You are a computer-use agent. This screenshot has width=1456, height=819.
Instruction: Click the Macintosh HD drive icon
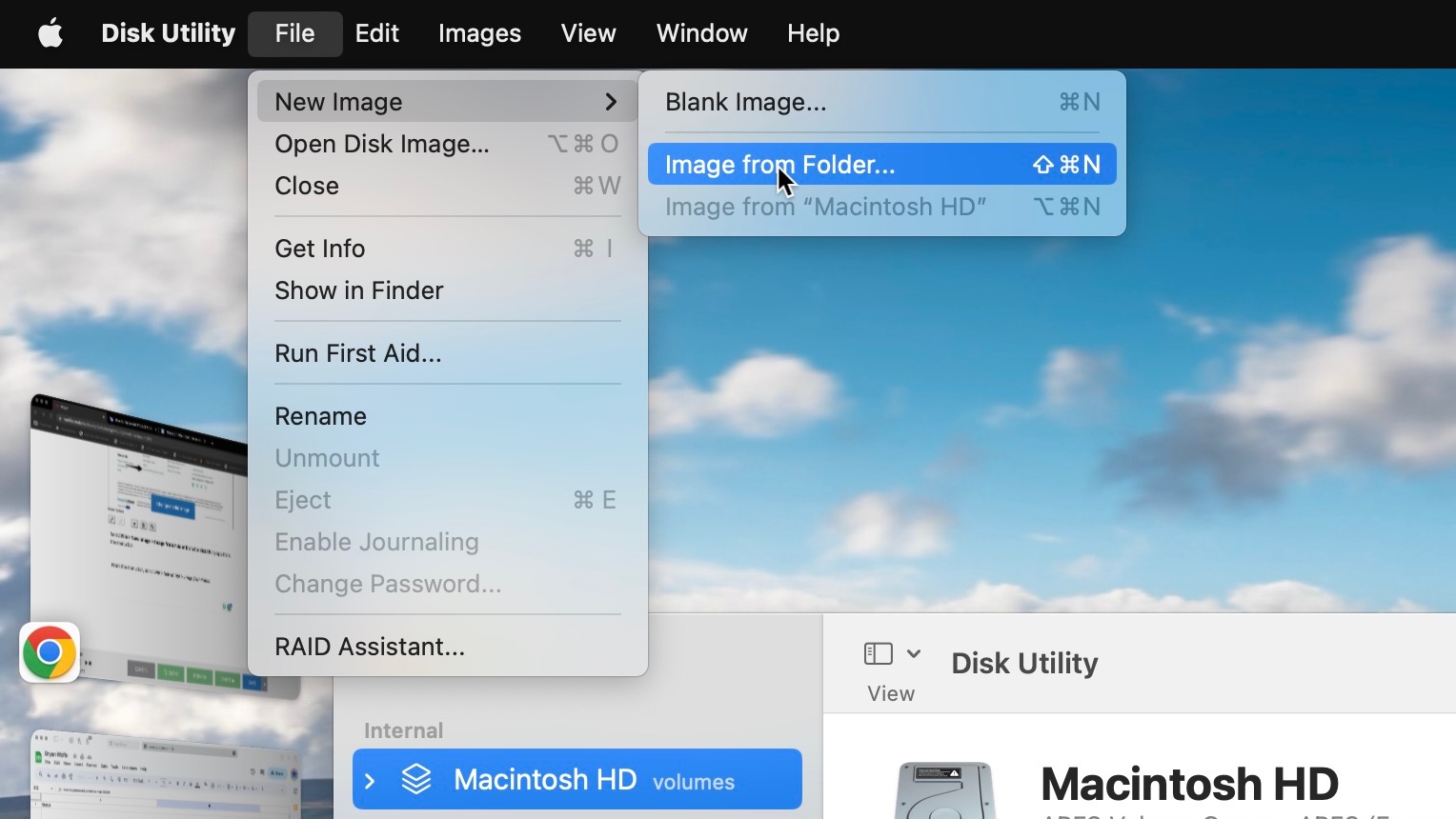click(944, 790)
